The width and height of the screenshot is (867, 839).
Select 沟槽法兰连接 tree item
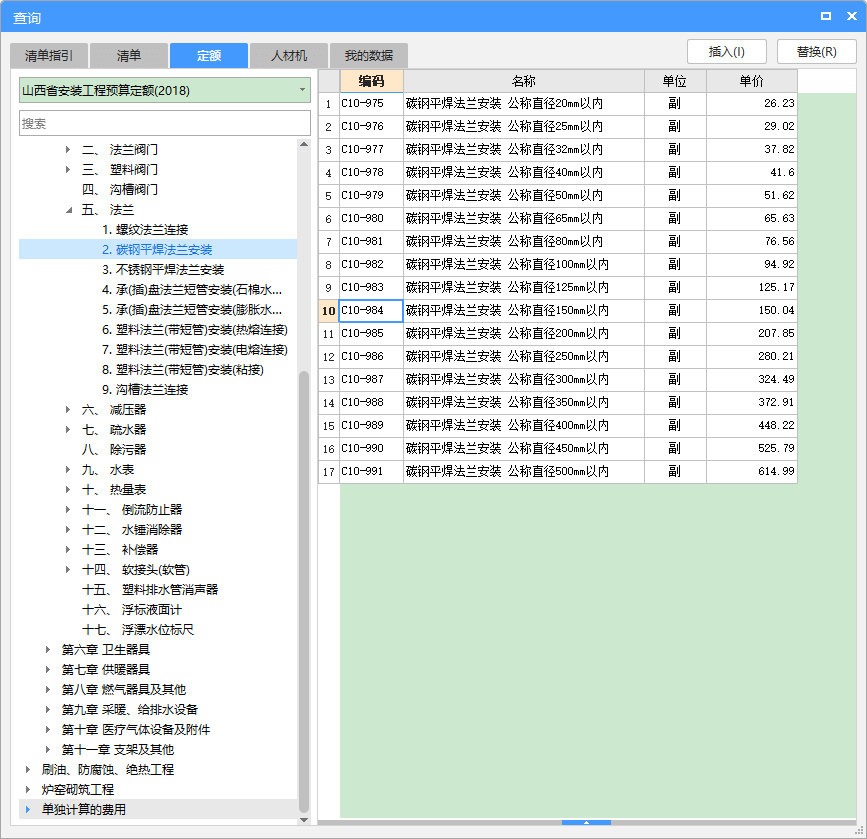pos(145,390)
